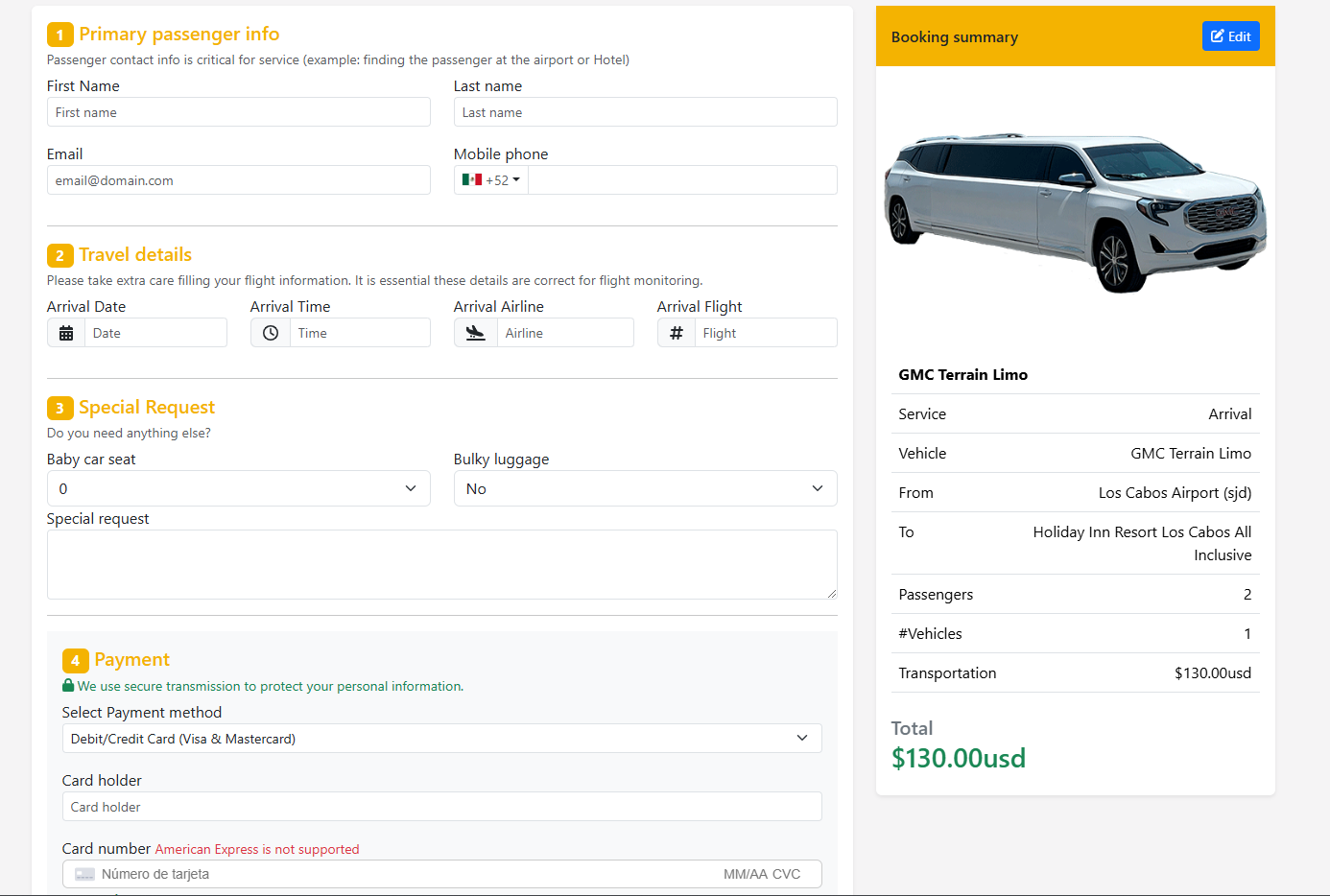This screenshot has height=896, width=1330.
Task: Click the green padlock security icon
Action: coord(68,686)
